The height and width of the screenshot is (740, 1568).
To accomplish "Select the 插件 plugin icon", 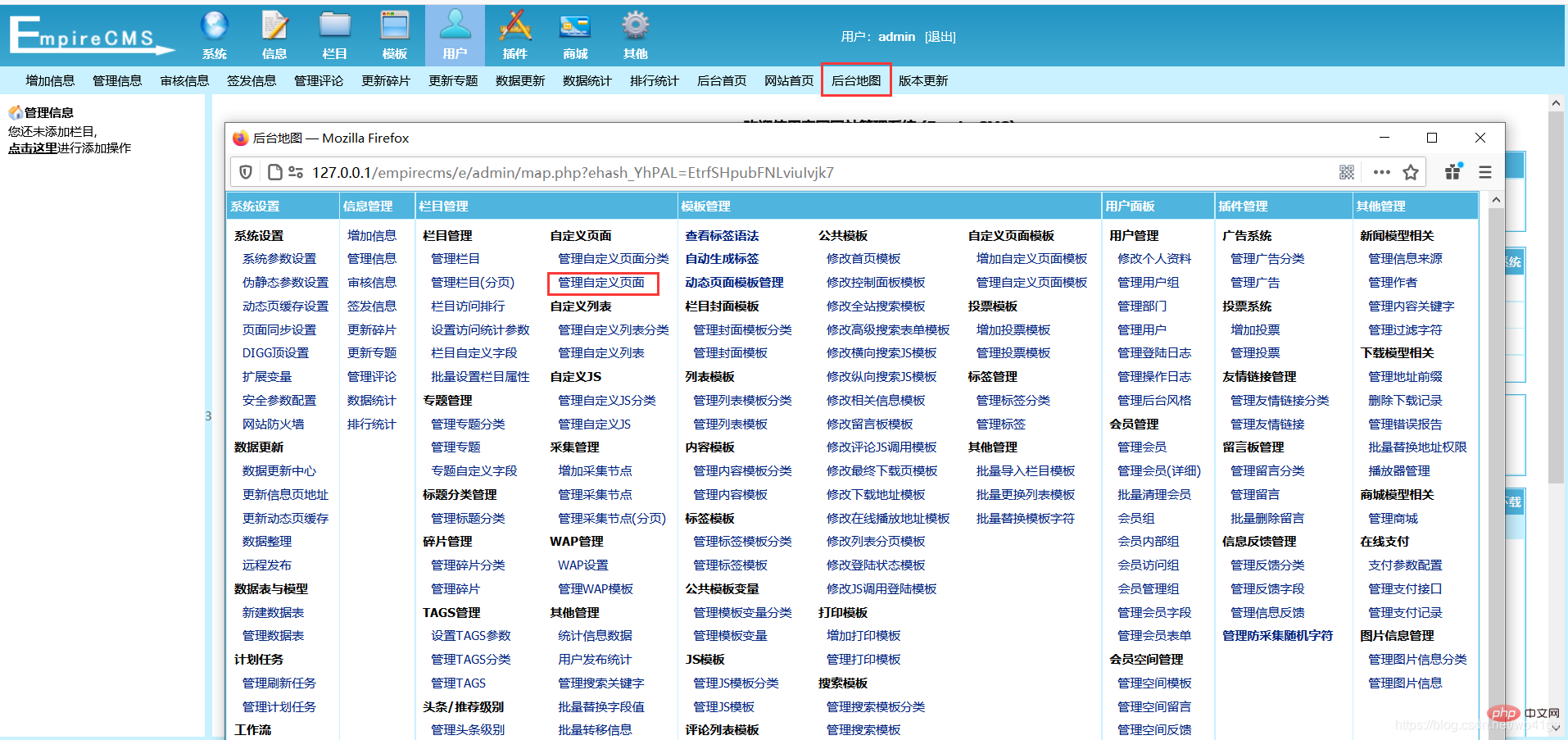I will pos(514,27).
